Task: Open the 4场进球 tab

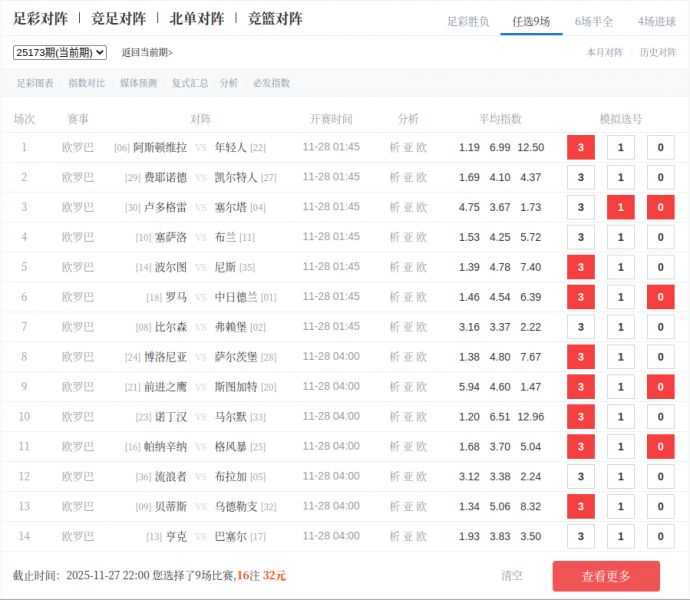Action: pyautogui.click(x=657, y=21)
